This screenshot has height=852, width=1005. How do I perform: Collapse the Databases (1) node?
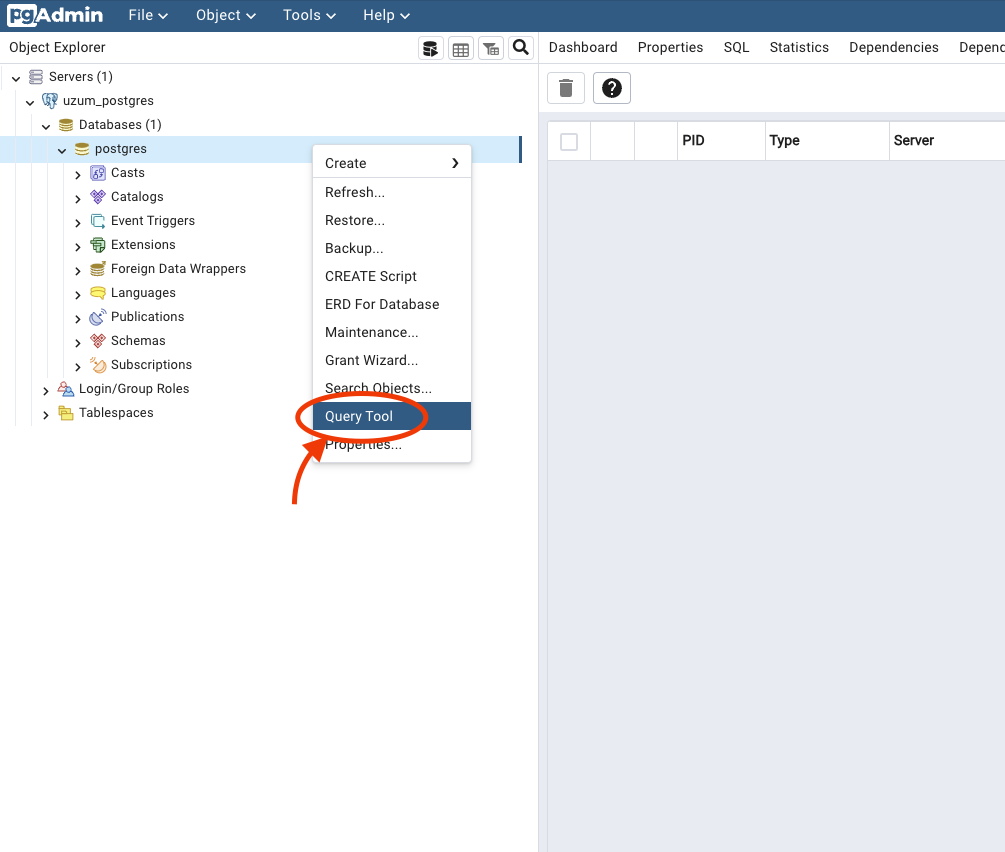46,126
